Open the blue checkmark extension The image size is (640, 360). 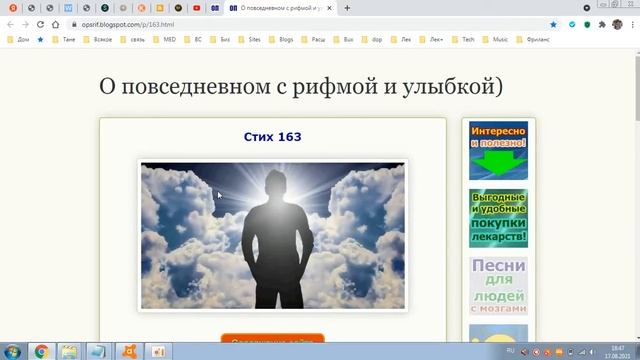572,24
